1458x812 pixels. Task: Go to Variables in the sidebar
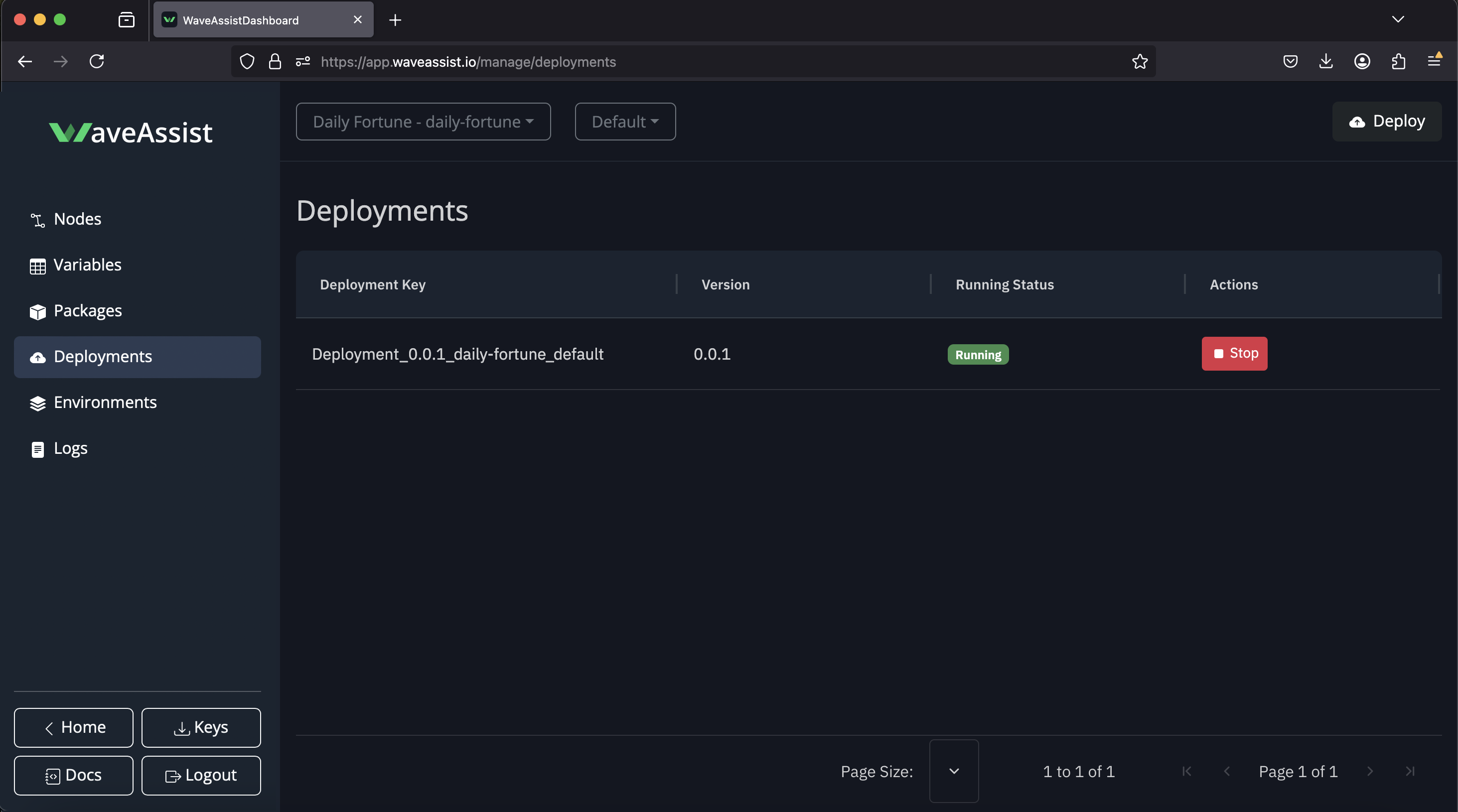pos(87,265)
